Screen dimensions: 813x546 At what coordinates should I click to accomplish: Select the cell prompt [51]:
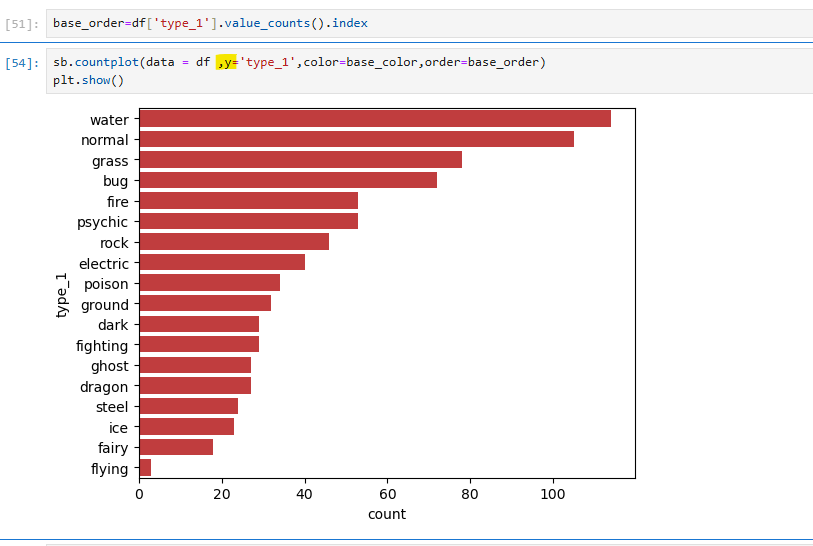click(22, 24)
